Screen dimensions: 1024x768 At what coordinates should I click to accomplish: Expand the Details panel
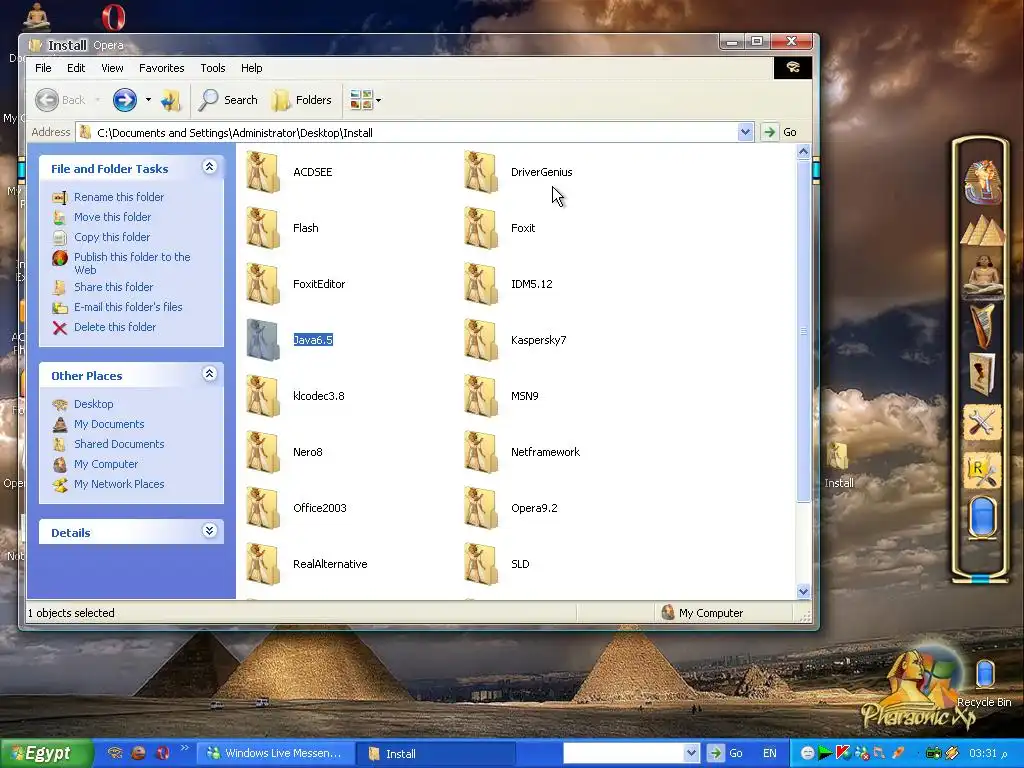tap(209, 530)
